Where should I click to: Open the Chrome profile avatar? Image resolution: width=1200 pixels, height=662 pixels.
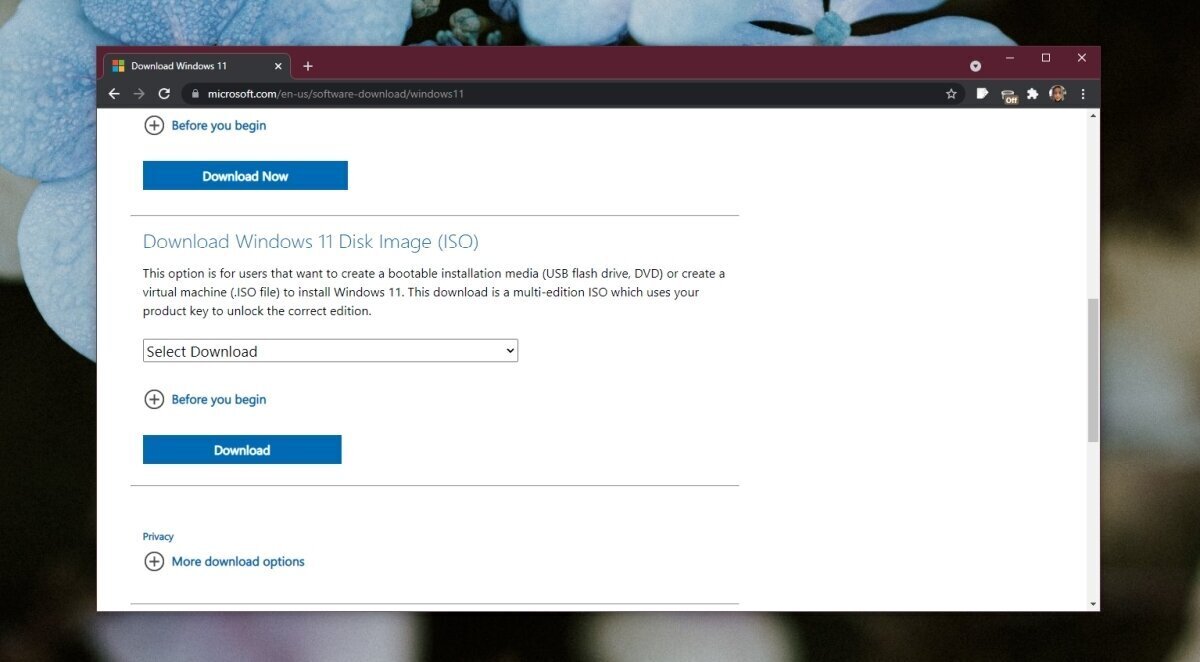[x=1058, y=93]
